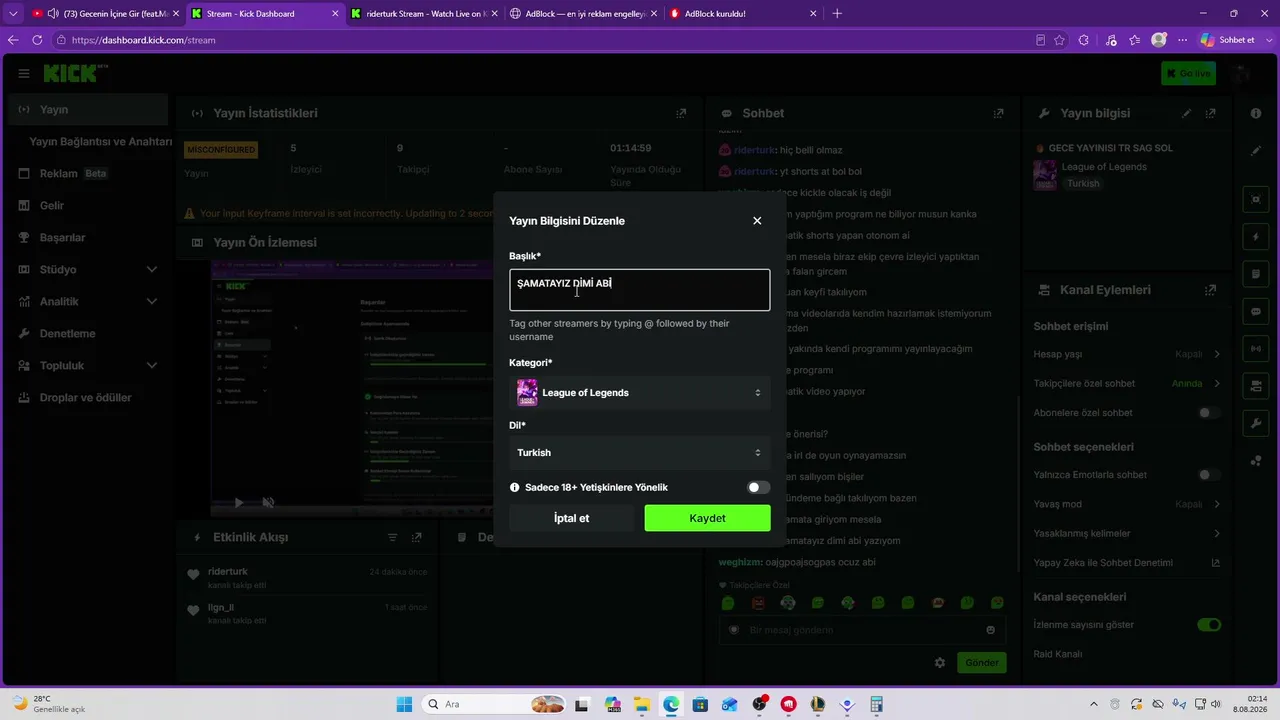1280x720 pixels.
Task: Click the info icon in the right rail
Action: coord(1256,113)
